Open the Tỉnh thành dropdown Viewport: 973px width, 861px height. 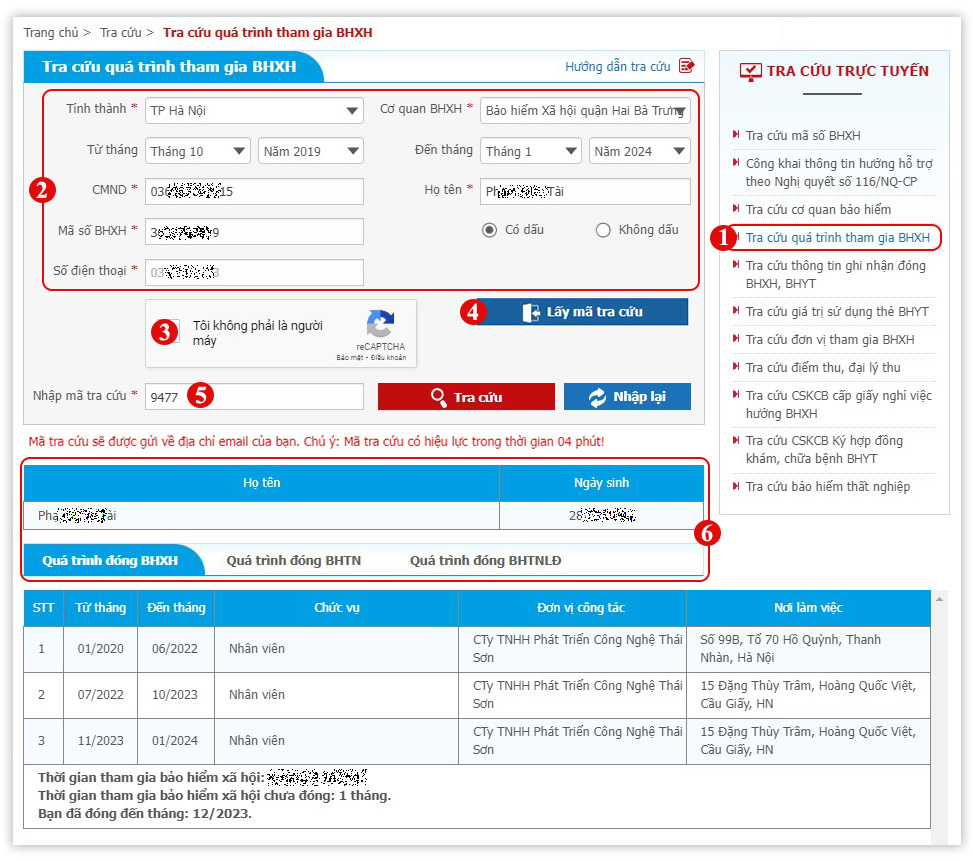pyautogui.click(x=254, y=110)
